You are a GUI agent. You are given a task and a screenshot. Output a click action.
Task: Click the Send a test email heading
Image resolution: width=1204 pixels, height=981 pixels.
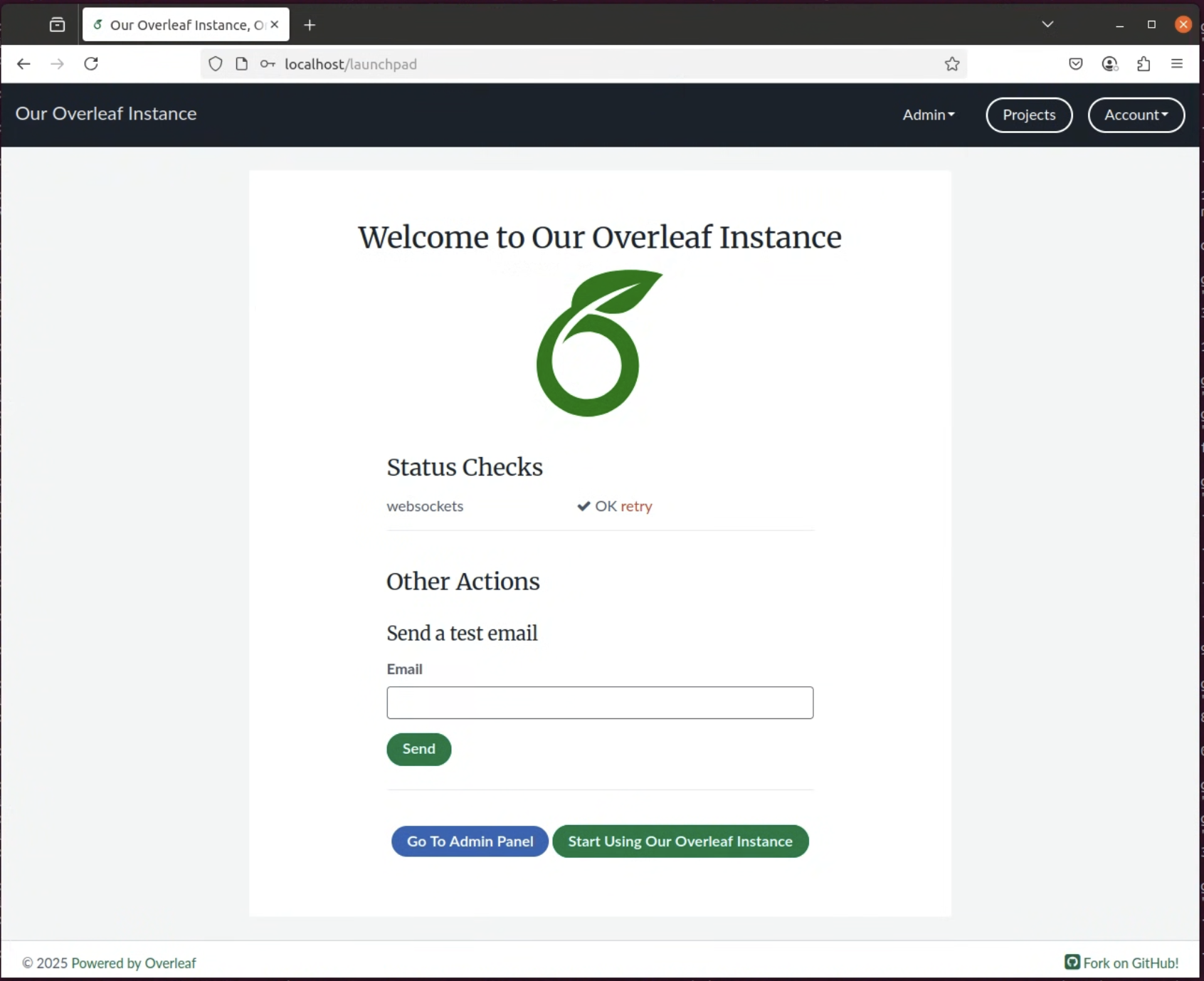click(x=463, y=633)
